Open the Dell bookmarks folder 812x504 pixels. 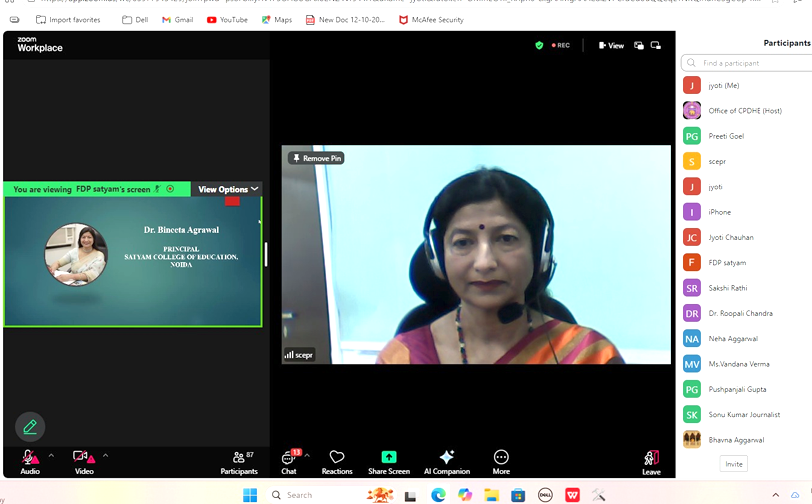(135, 20)
